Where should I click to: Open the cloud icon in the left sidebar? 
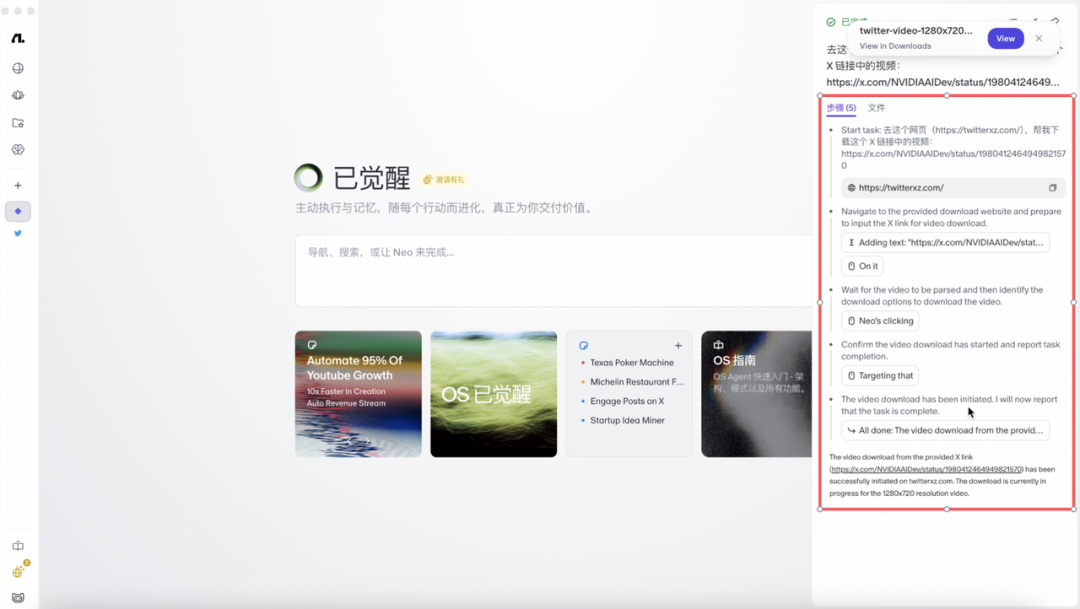coord(18,95)
